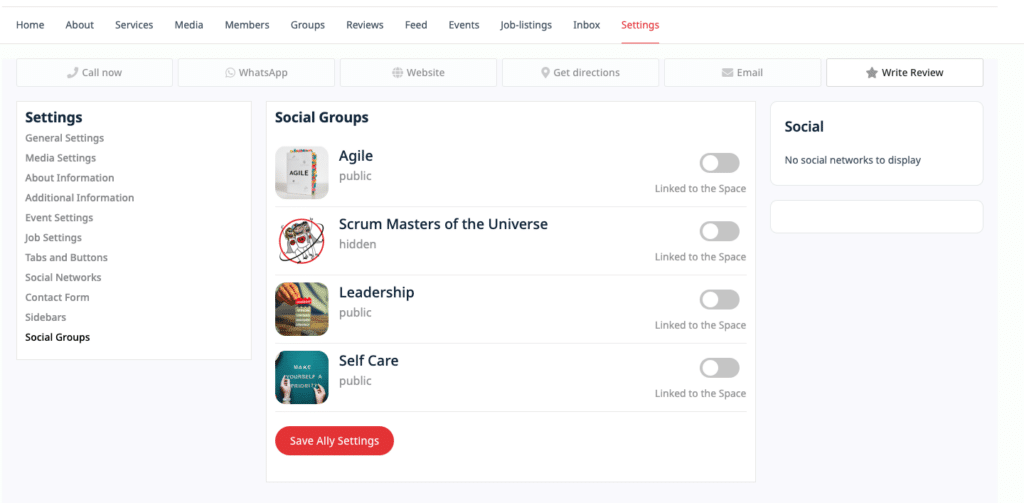The height and width of the screenshot is (503, 1024).
Task: Turn on the Leadership group toggle
Action: (720, 300)
